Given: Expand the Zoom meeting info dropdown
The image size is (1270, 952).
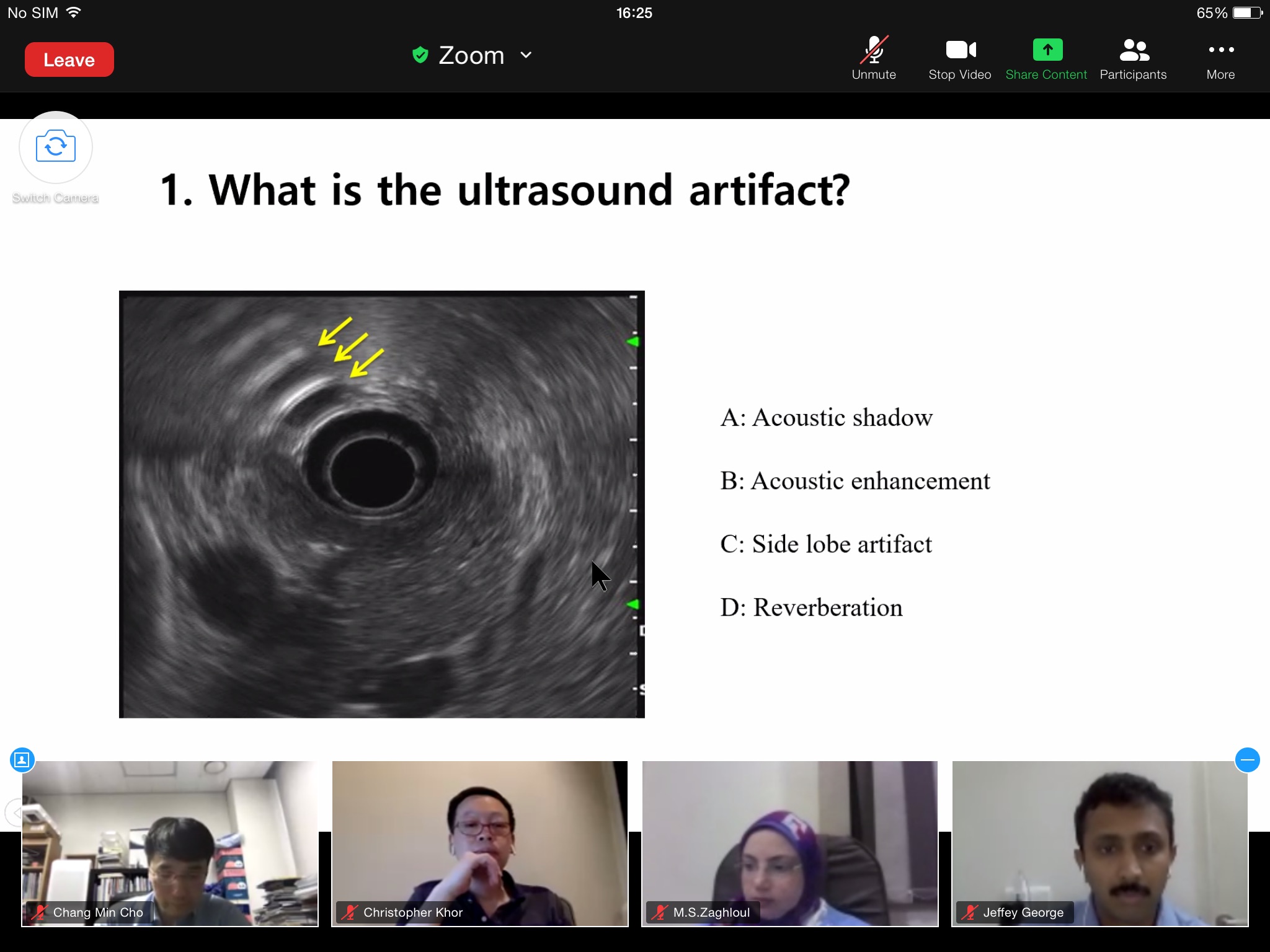Looking at the screenshot, I should pyautogui.click(x=526, y=55).
